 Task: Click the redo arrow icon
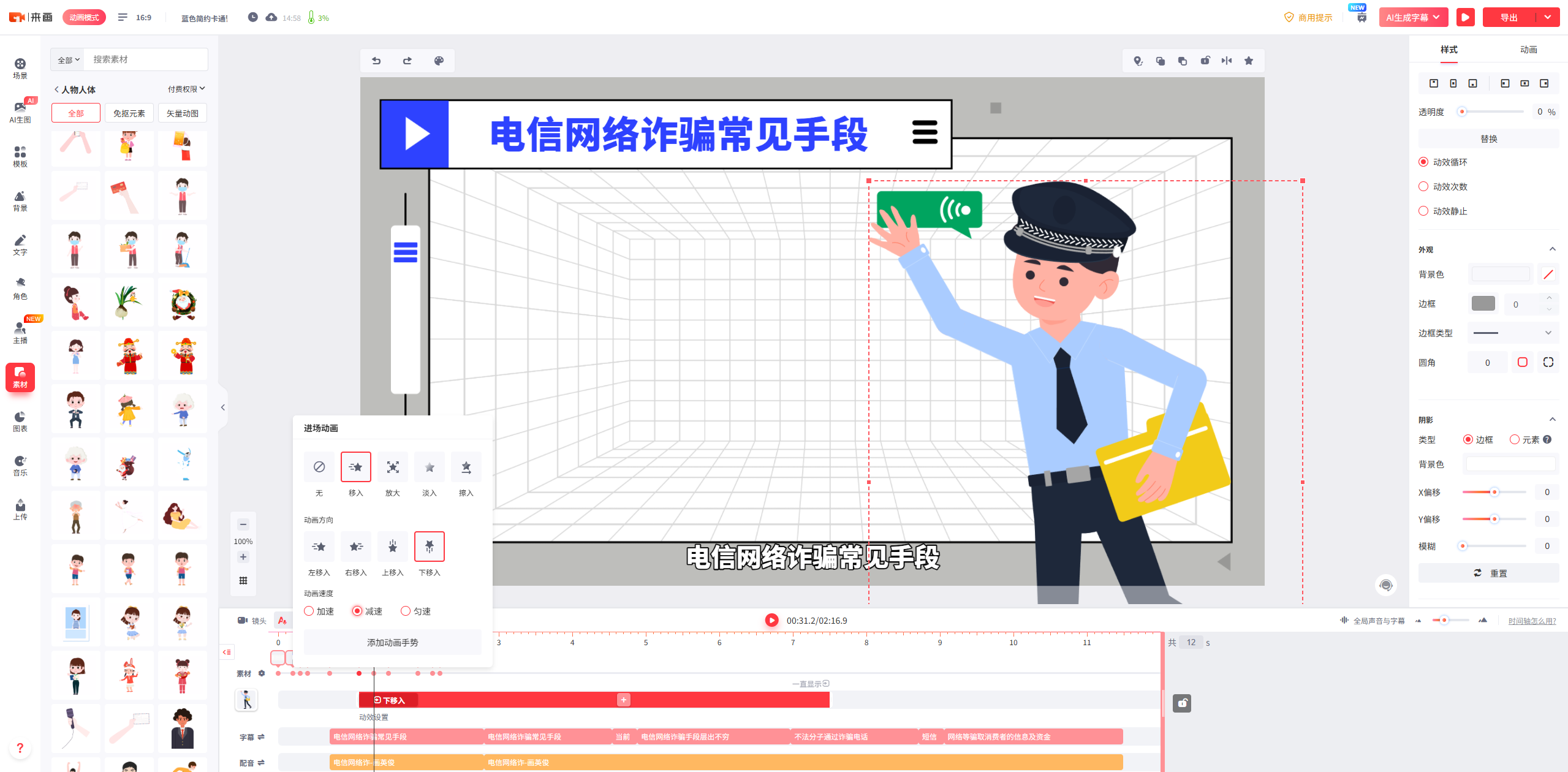(407, 61)
